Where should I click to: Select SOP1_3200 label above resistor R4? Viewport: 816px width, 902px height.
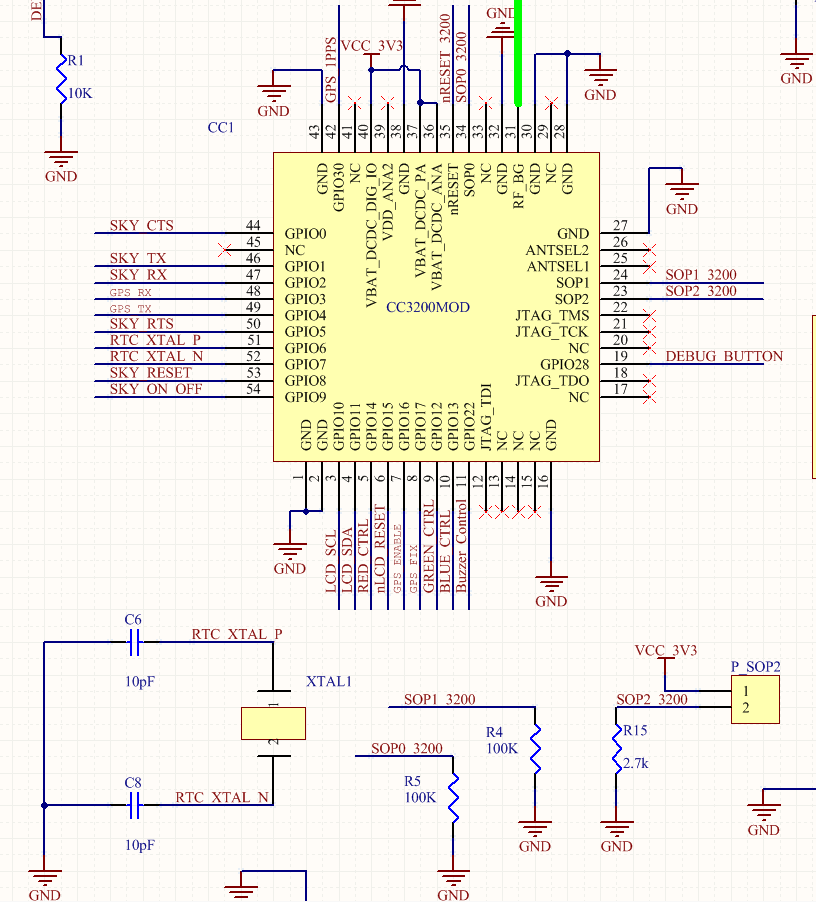439,700
